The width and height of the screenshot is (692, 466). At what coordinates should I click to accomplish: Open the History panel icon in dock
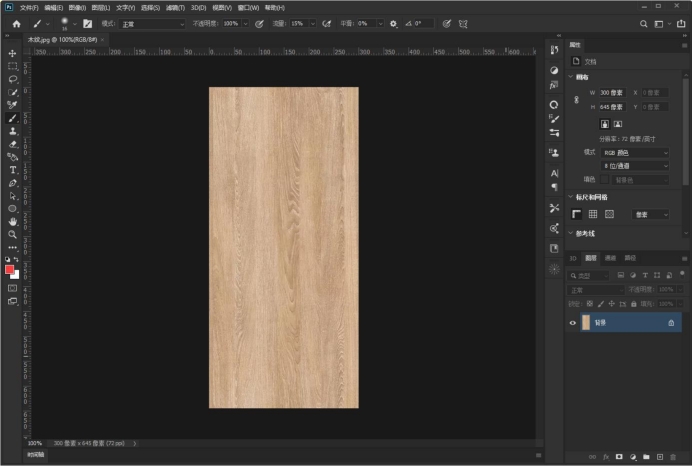(x=554, y=50)
